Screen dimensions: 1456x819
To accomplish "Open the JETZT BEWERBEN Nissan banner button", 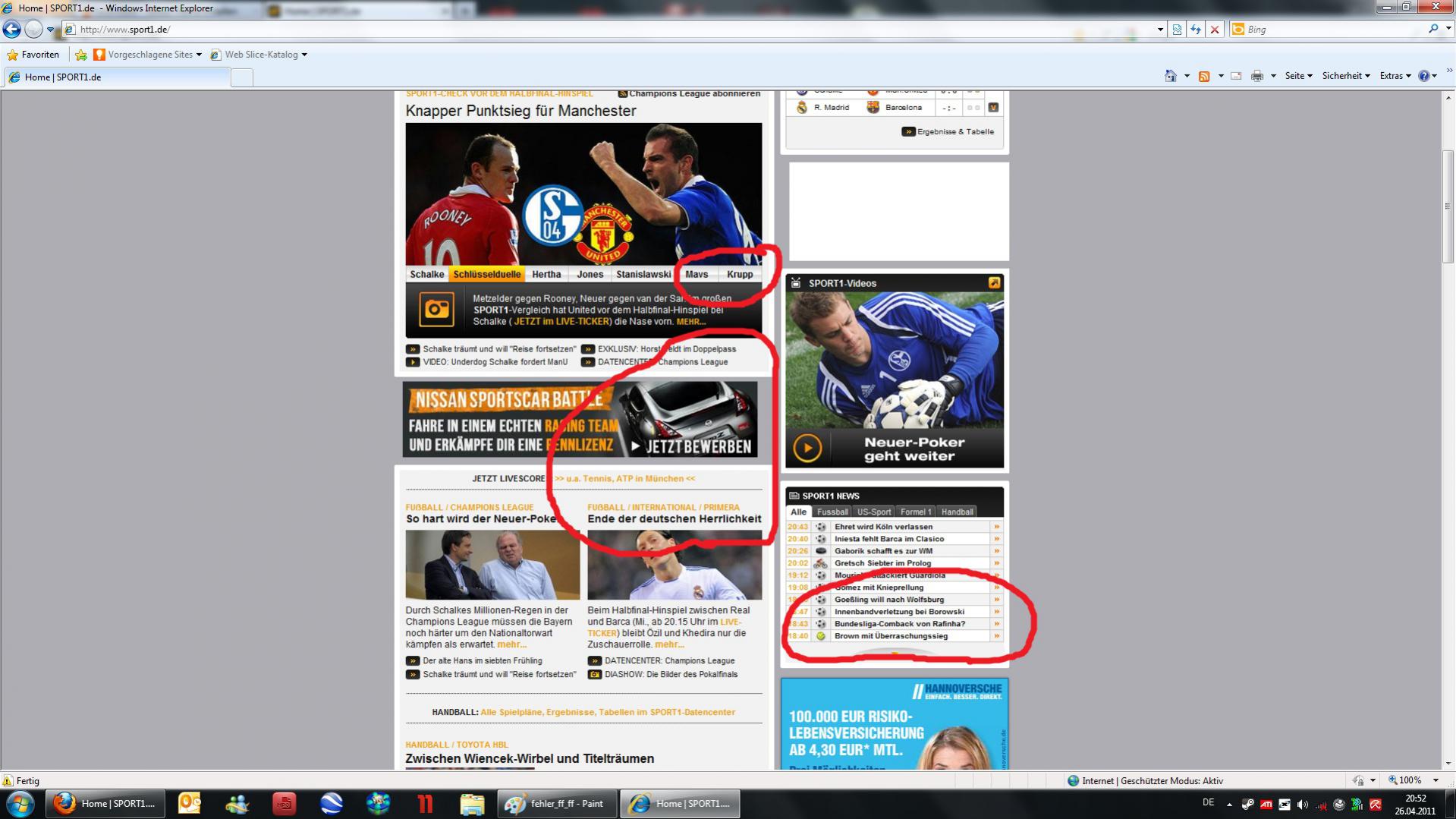I will tap(691, 446).
